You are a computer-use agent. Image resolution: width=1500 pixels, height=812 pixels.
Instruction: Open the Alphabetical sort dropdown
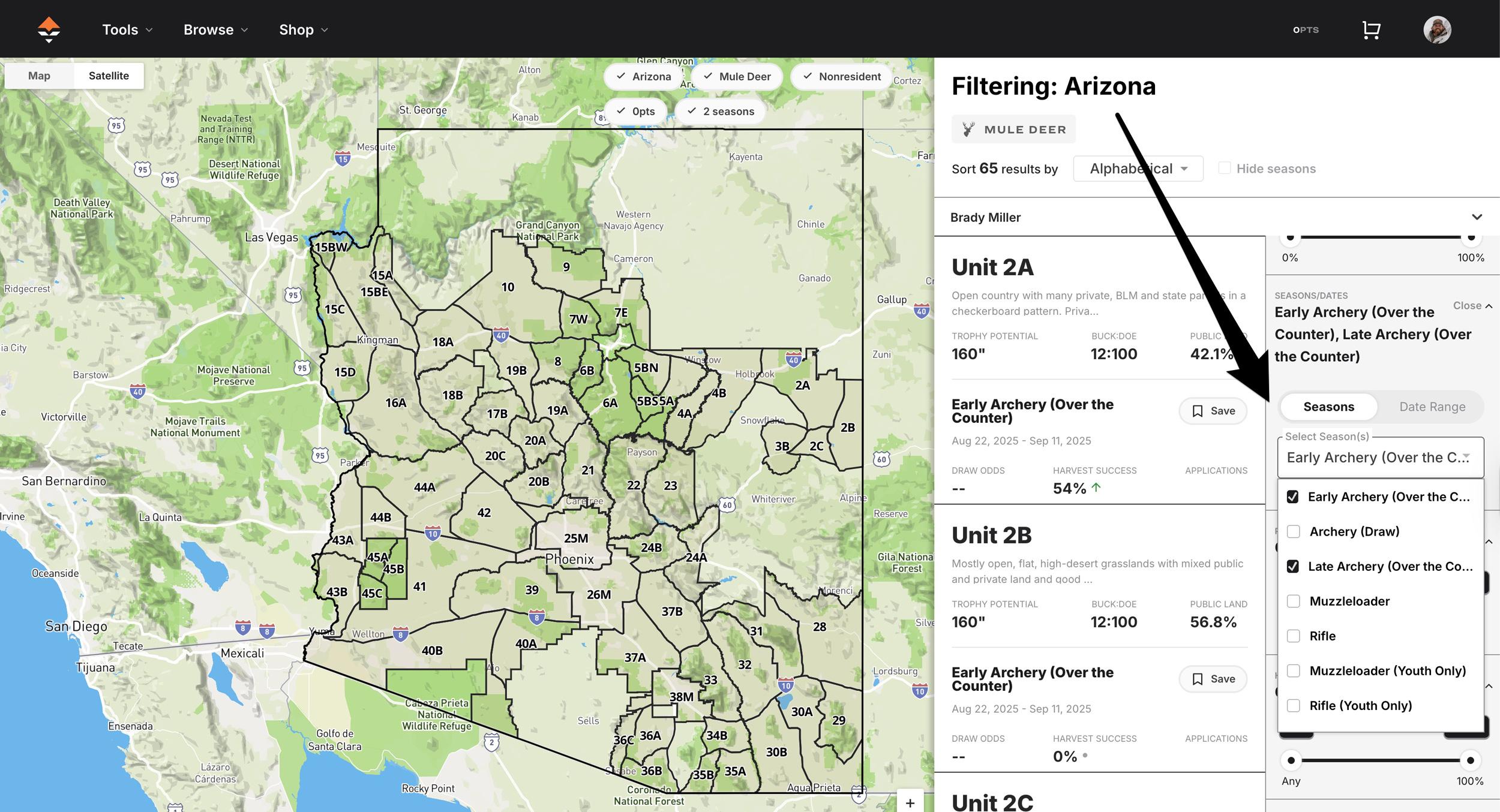click(x=1138, y=169)
